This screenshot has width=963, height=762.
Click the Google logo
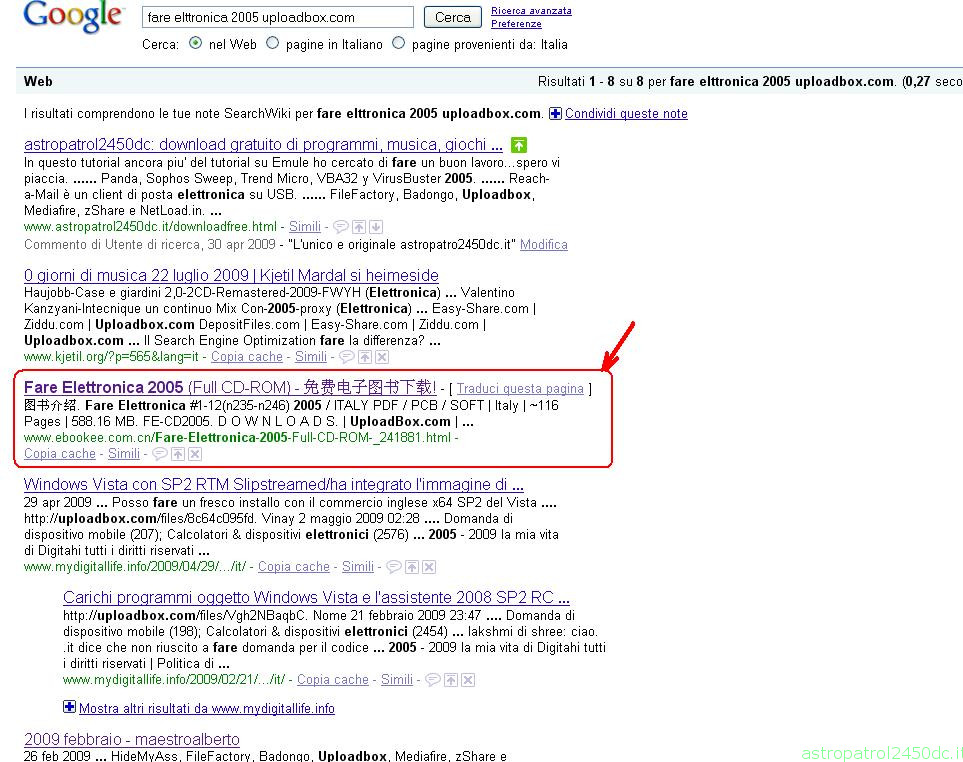pos(74,17)
